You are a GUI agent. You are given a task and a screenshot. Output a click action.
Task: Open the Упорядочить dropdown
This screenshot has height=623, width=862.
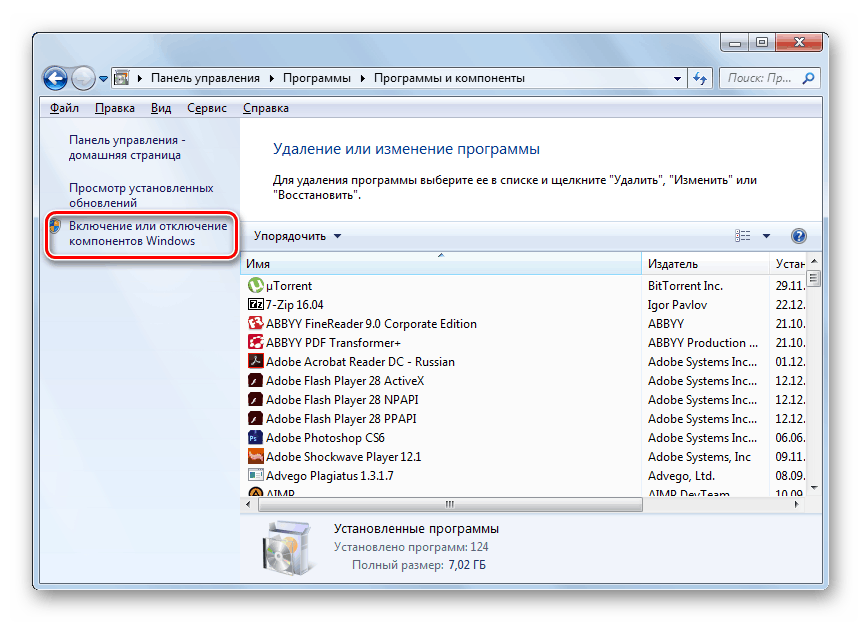(x=297, y=236)
